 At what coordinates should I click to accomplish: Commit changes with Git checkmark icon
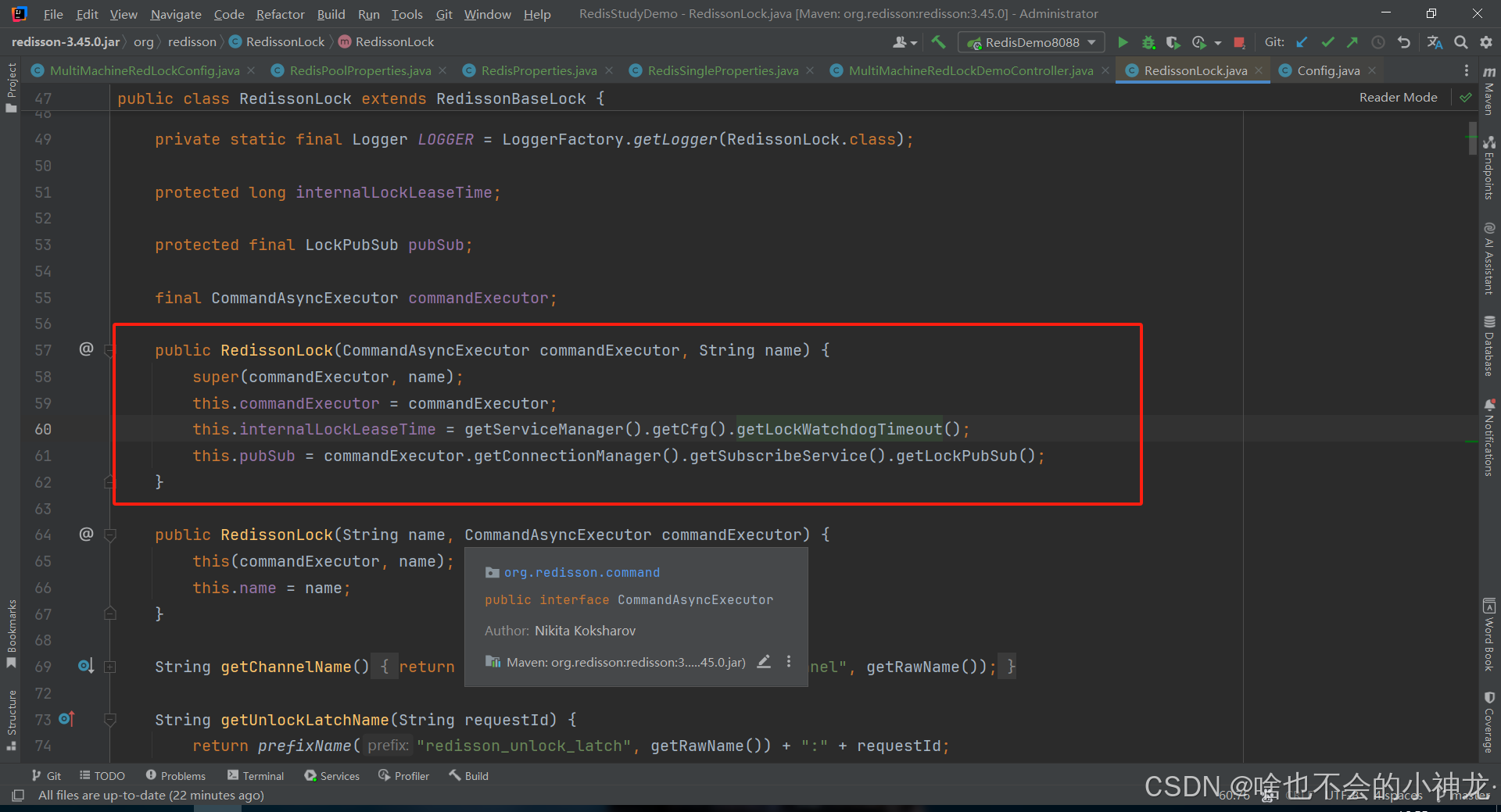coord(1327,42)
